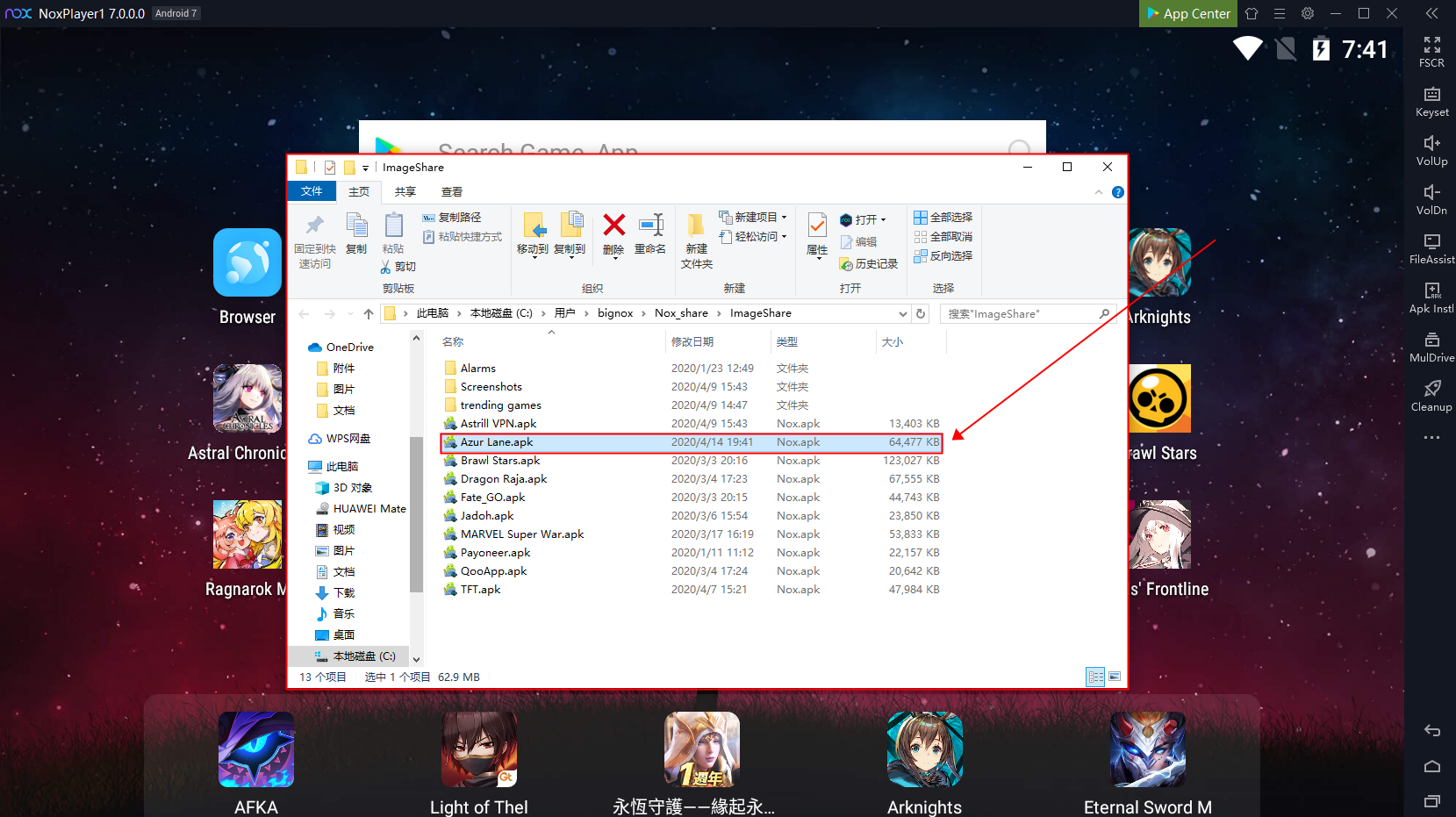Tap the Android recent apps button
This screenshot has width=1456, height=817.
(1432, 800)
